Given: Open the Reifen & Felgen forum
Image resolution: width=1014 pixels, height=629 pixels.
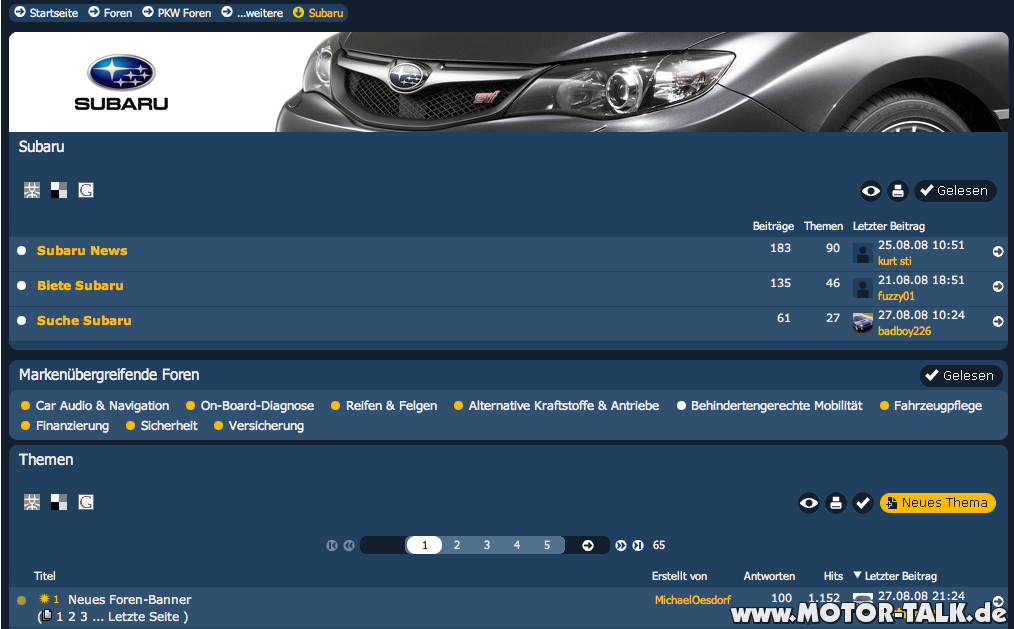Looking at the screenshot, I should 391,406.
